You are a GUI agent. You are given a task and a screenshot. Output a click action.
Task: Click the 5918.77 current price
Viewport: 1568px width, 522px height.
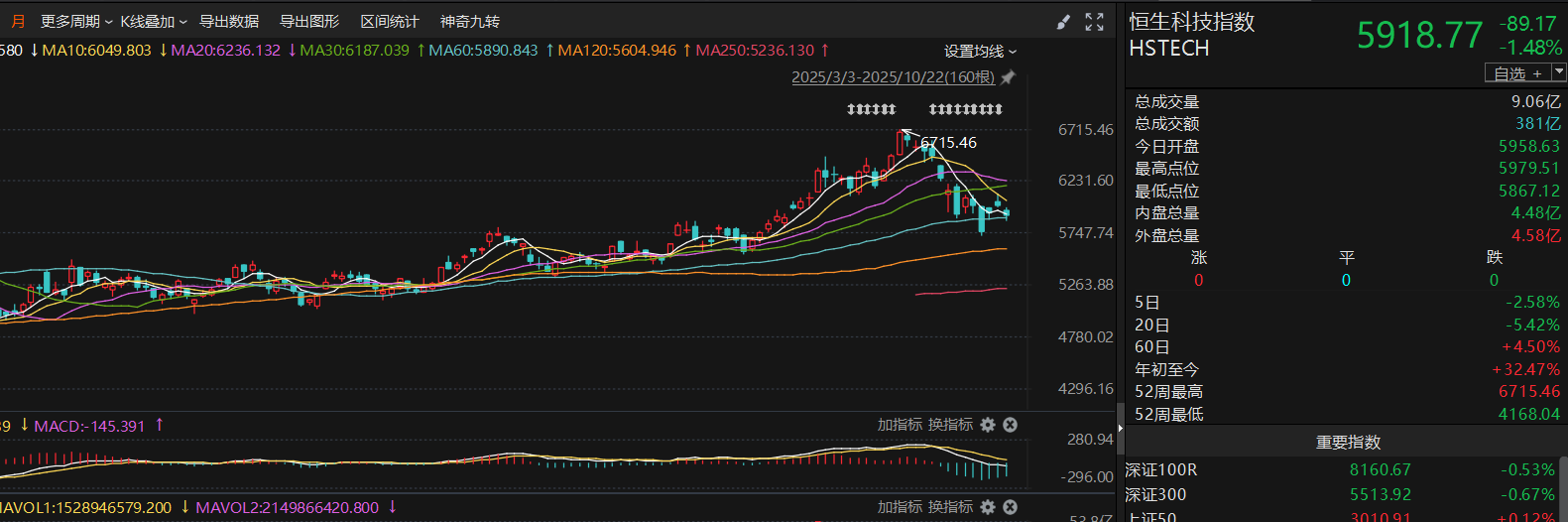pos(1419,36)
